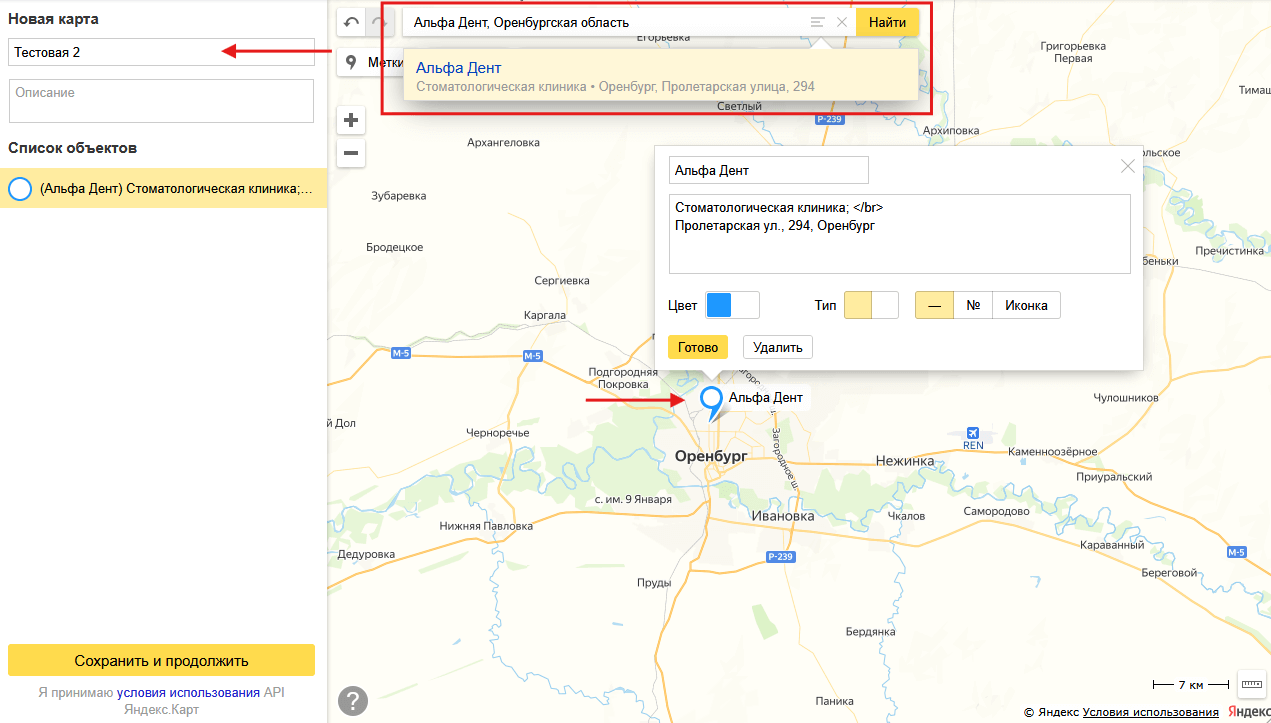Choose Альфа Дент search suggestion

tap(661, 76)
